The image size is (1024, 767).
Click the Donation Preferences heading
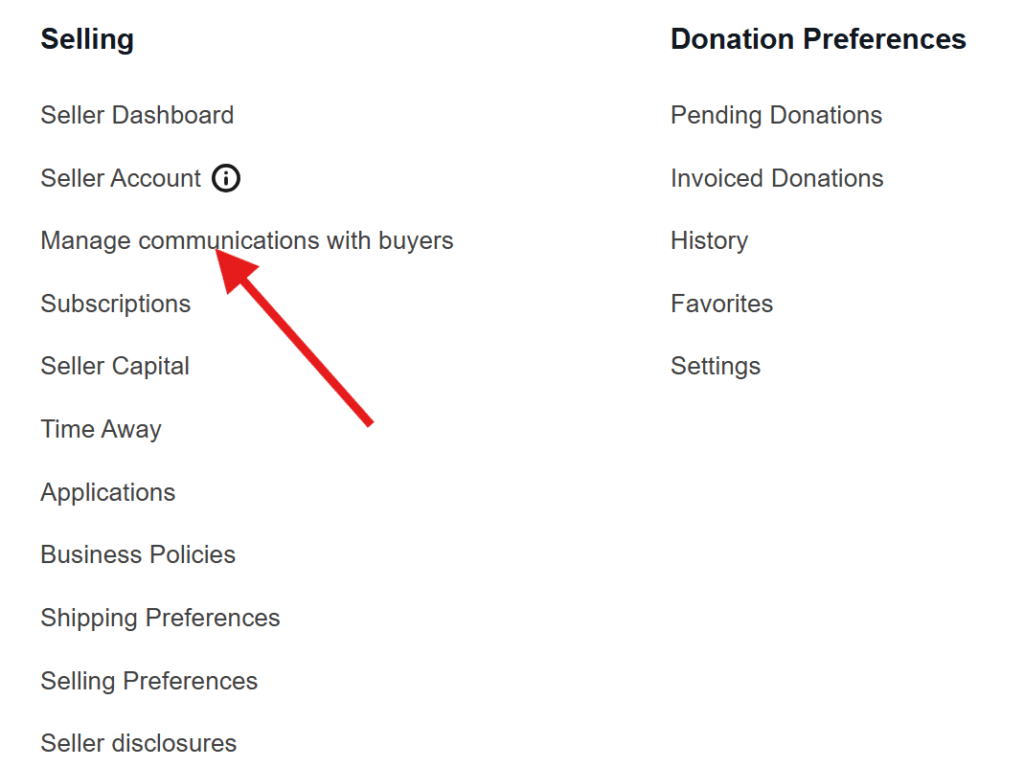(818, 40)
